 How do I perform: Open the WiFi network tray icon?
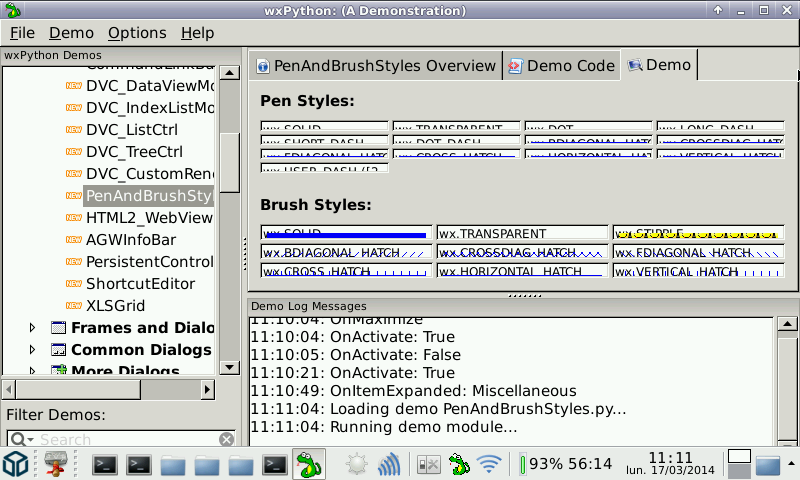click(489, 464)
